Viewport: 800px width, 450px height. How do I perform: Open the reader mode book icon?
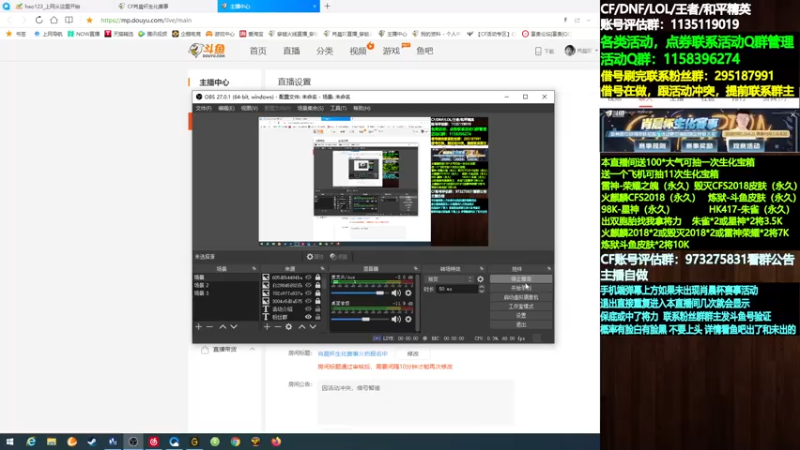pos(69,20)
